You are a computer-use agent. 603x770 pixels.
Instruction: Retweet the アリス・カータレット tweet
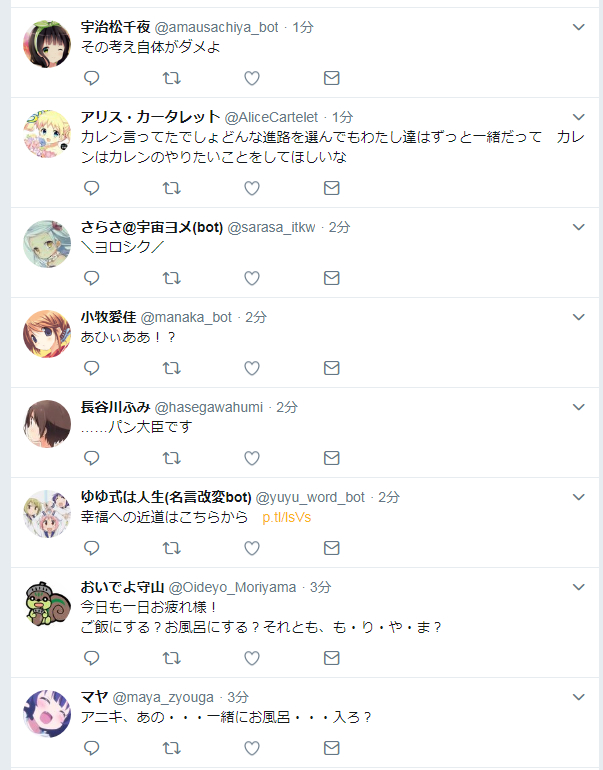coord(171,188)
